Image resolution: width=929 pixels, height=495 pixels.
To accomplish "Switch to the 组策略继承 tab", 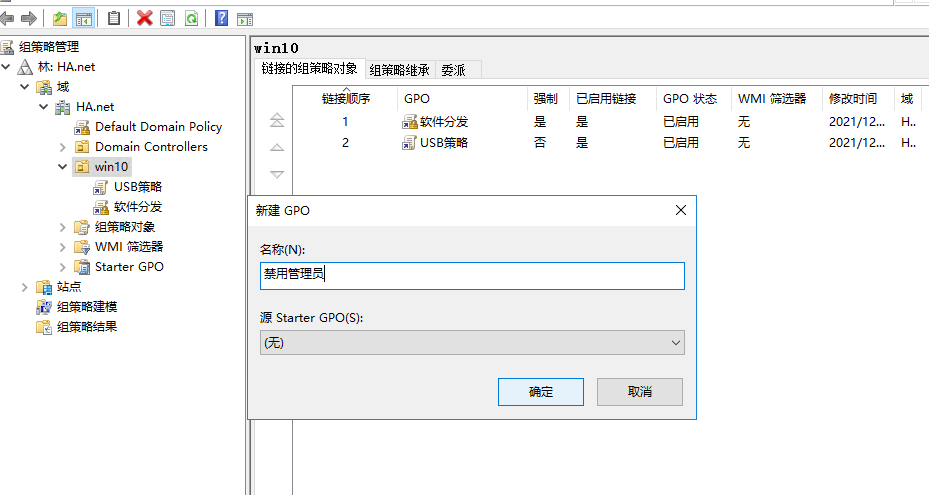I will coord(399,70).
